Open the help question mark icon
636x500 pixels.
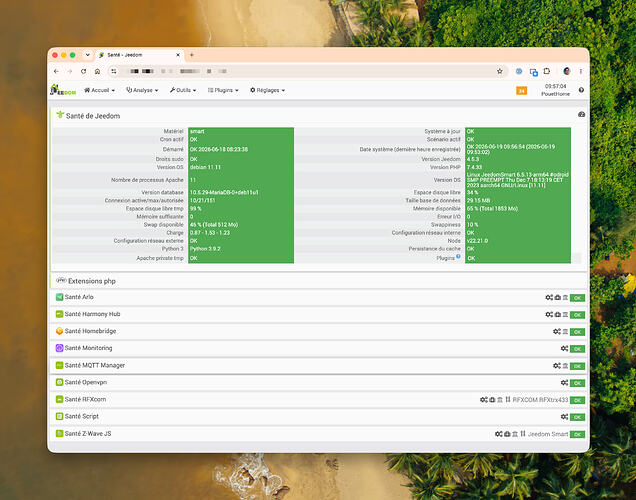581,90
